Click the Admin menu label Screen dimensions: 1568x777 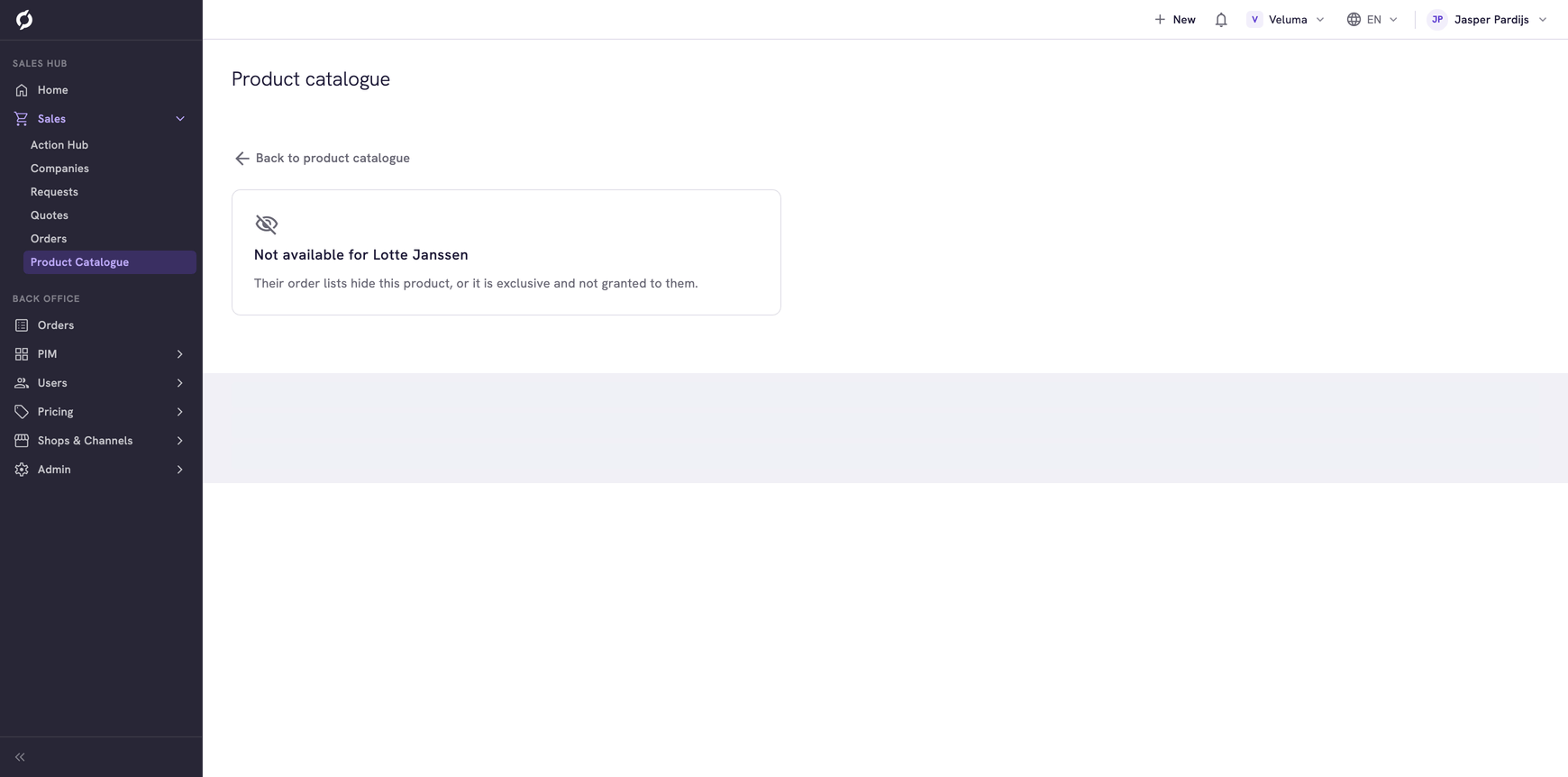coord(54,470)
